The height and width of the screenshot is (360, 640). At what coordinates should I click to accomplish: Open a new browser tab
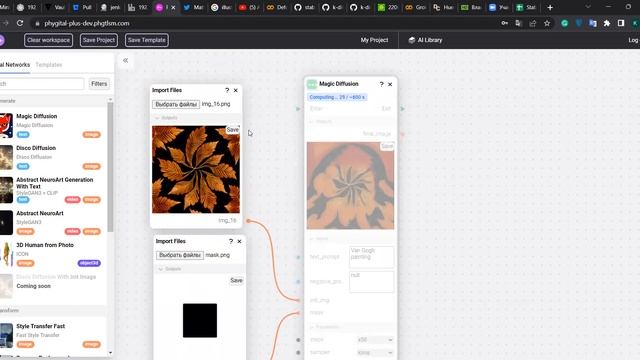click(x=550, y=7)
